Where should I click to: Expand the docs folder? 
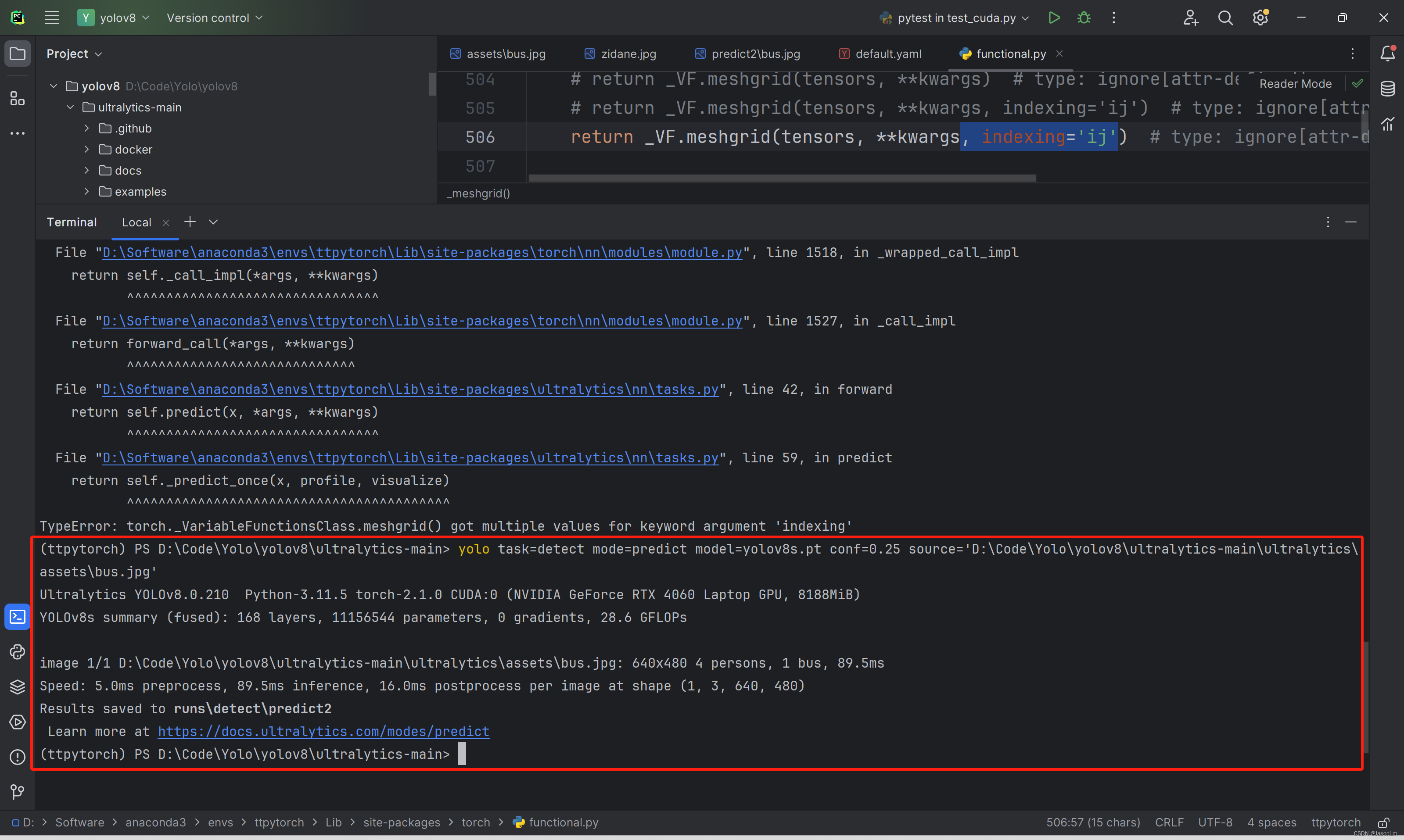pyautogui.click(x=86, y=170)
